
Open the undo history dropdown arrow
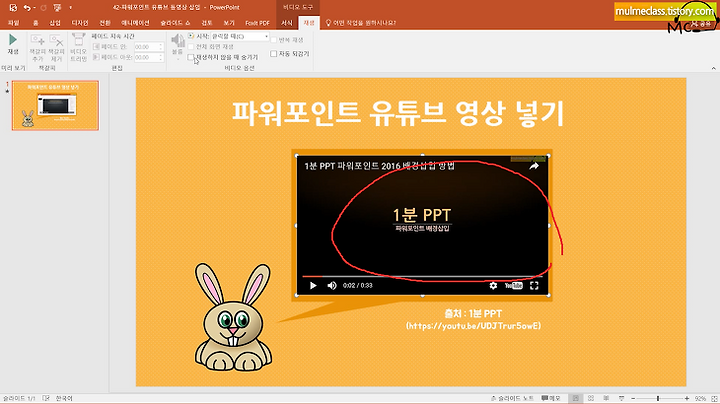[34, 7]
